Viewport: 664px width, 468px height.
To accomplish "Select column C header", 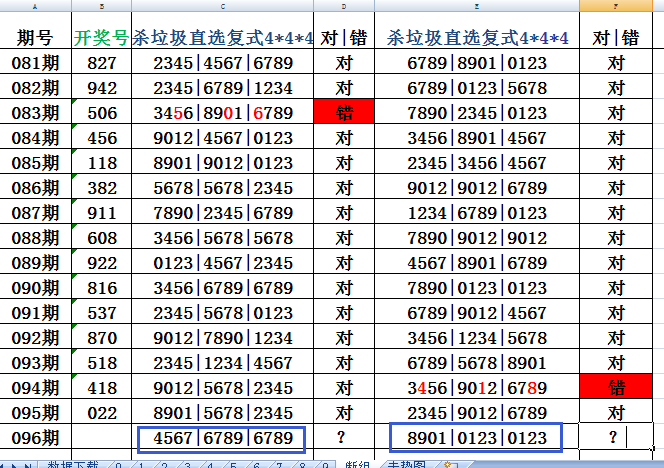I will click(x=223, y=6).
